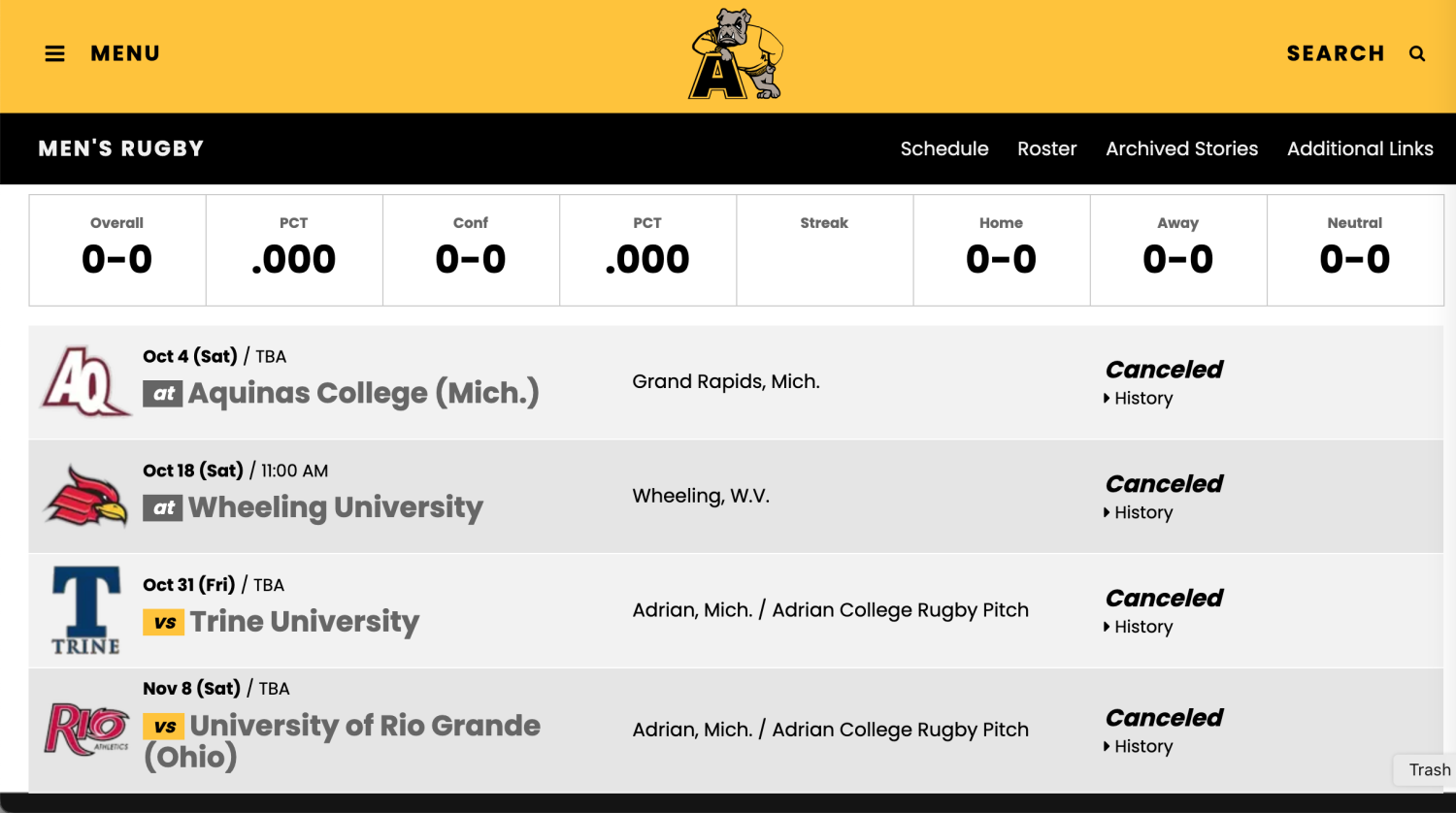Go to the Roster page
Viewport: 1456px width, 813px height.
1046,149
